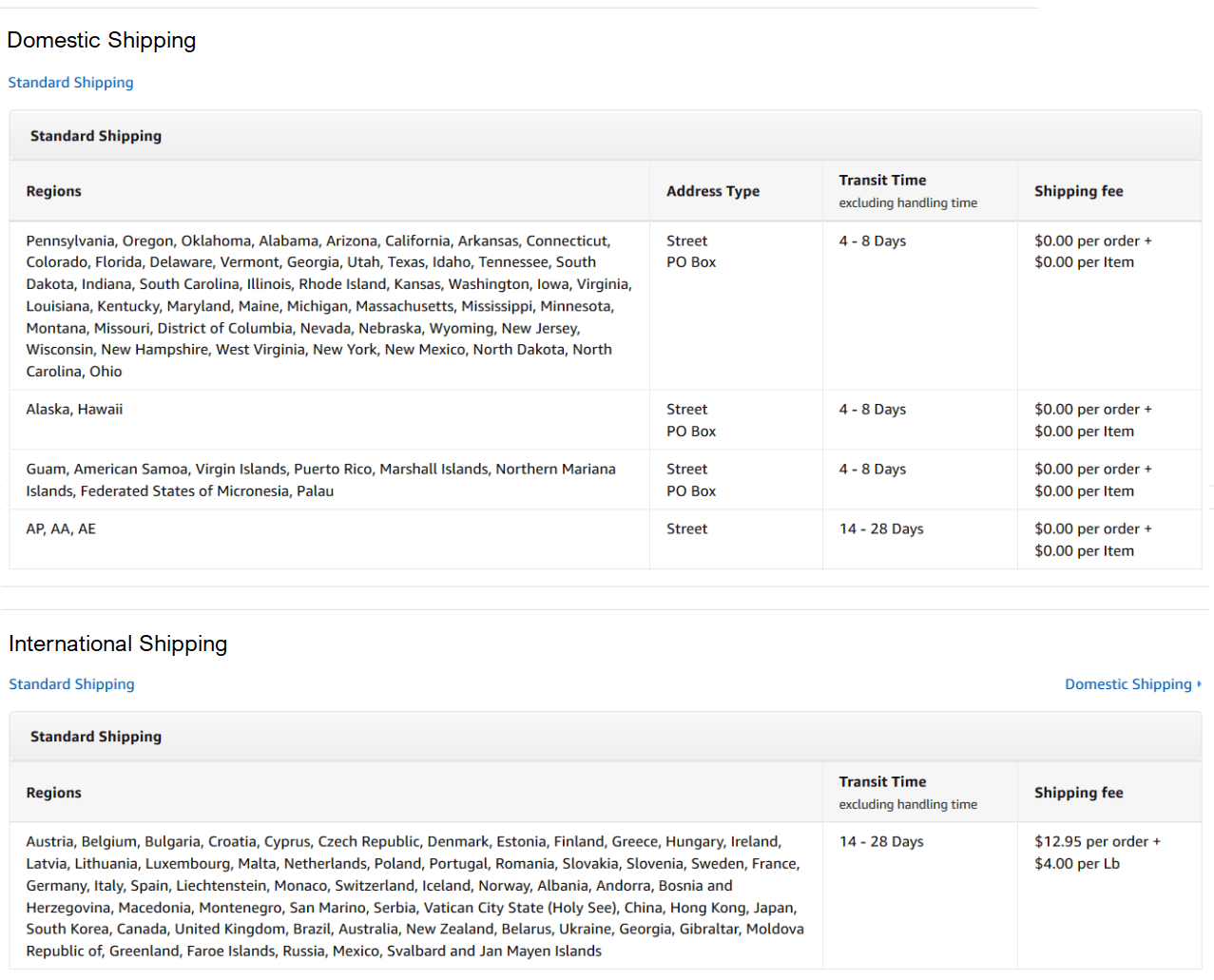The image size is (1214, 980).
Task: Open the Standard Shipping link under International Shipping
Action: point(71,683)
